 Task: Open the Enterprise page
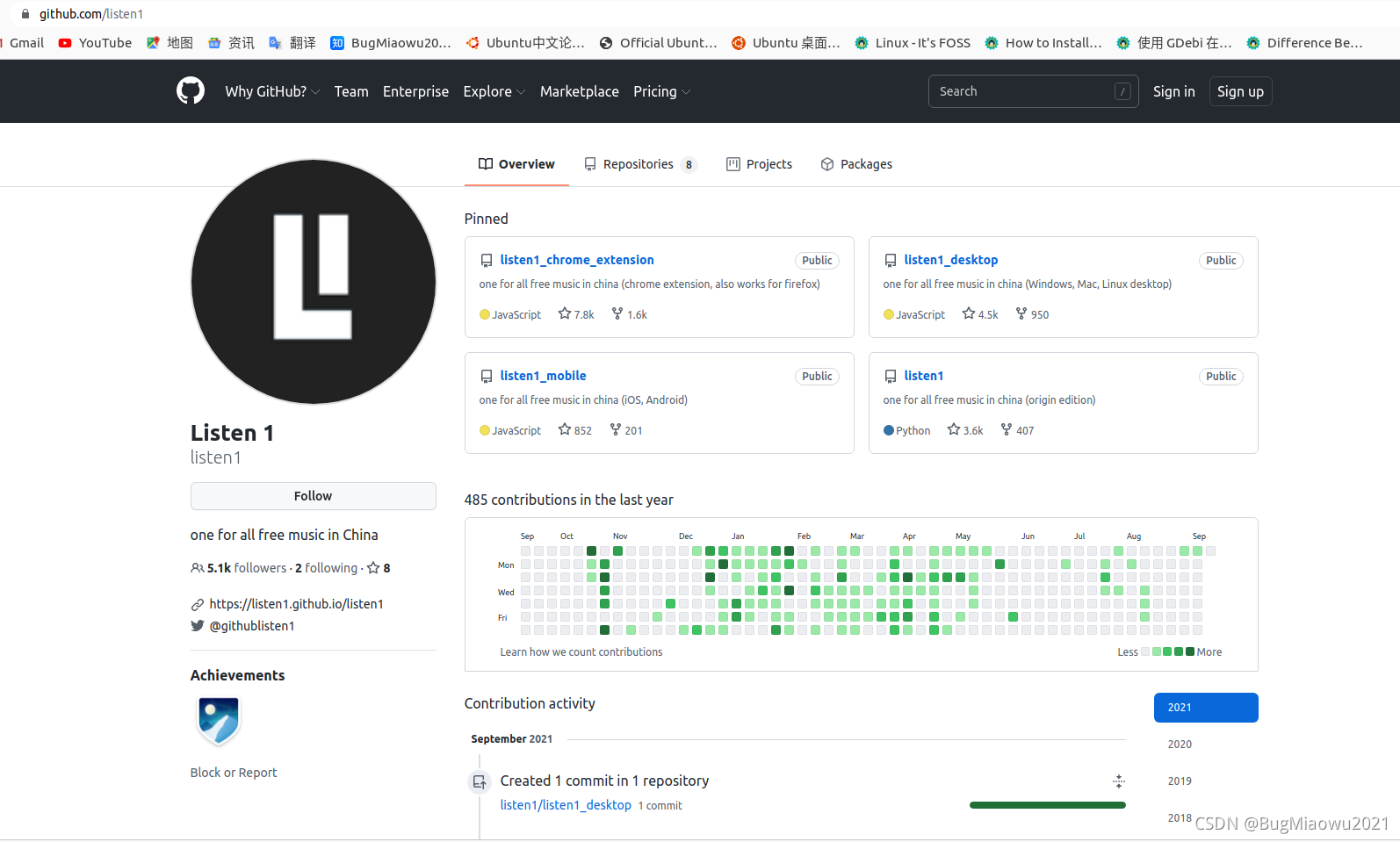pyautogui.click(x=415, y=91)
